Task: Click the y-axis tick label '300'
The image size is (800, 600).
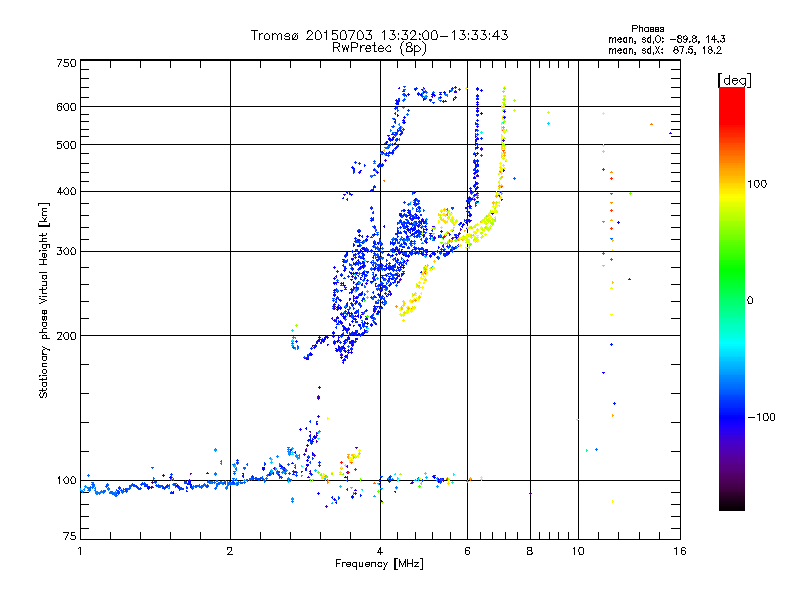Action: (66, 251)
